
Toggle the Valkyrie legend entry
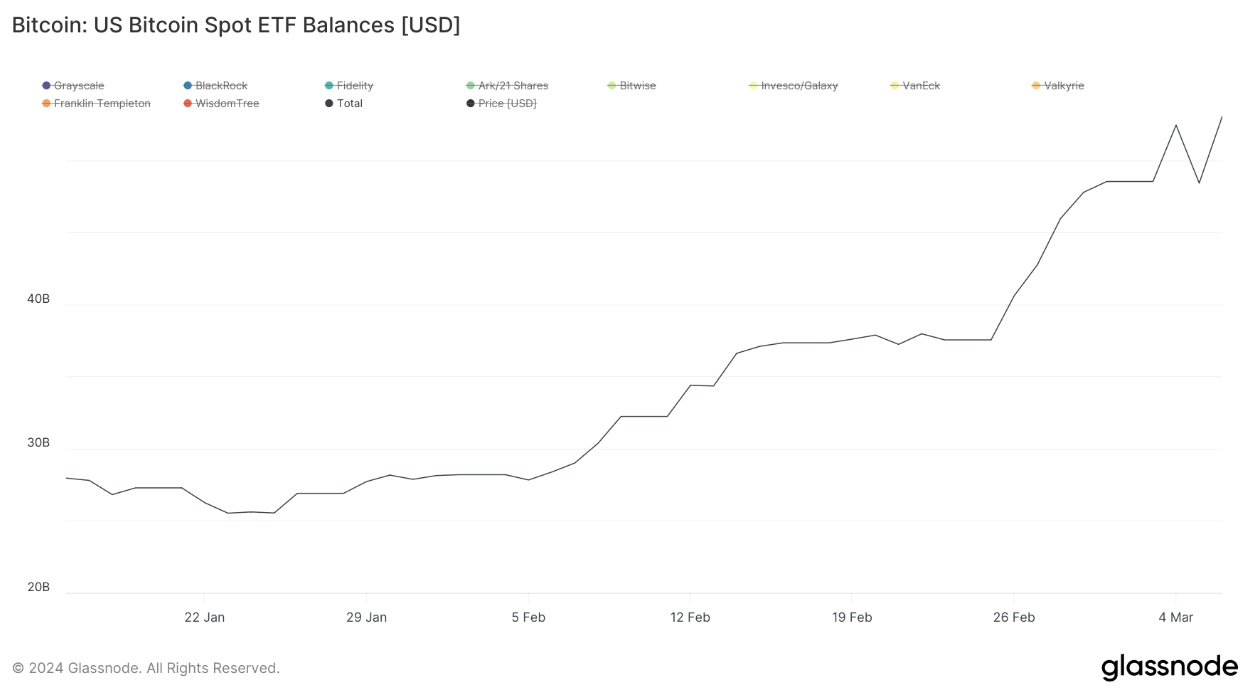click(x=1058, y=86)
